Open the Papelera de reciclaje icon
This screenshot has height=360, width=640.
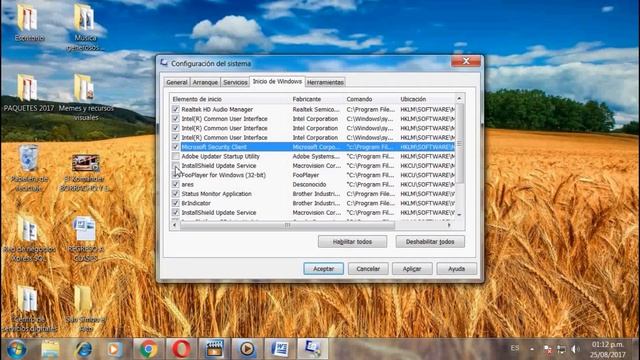pos(29,168)
